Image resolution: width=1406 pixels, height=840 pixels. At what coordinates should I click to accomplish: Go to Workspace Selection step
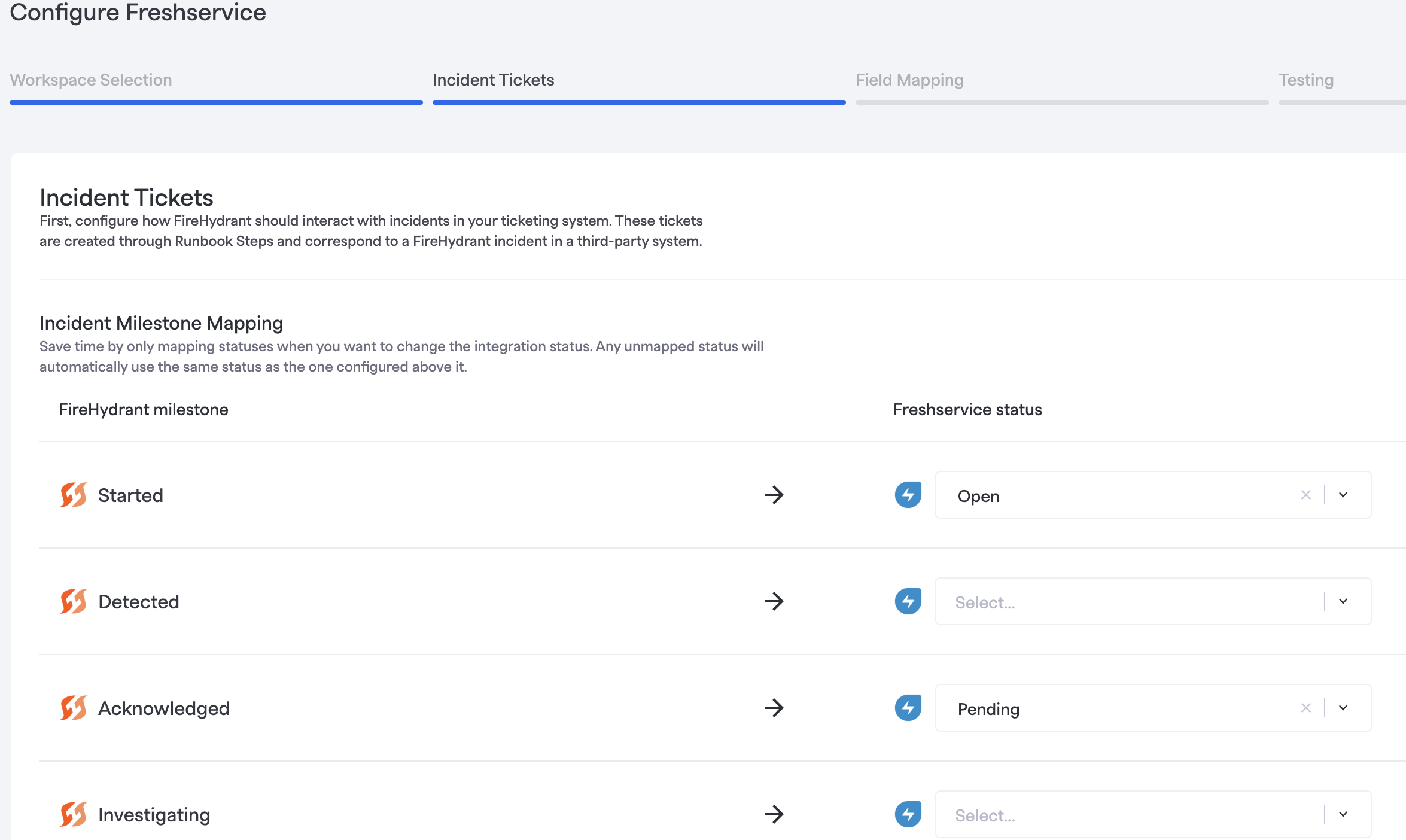91,80
